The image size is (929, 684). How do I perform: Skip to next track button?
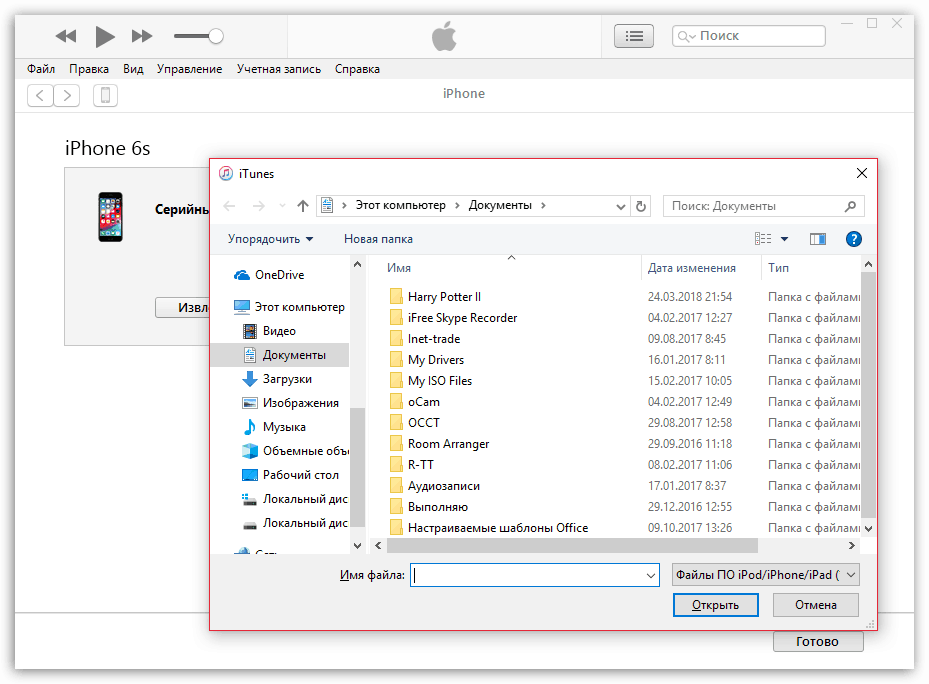tap(142, 36)
